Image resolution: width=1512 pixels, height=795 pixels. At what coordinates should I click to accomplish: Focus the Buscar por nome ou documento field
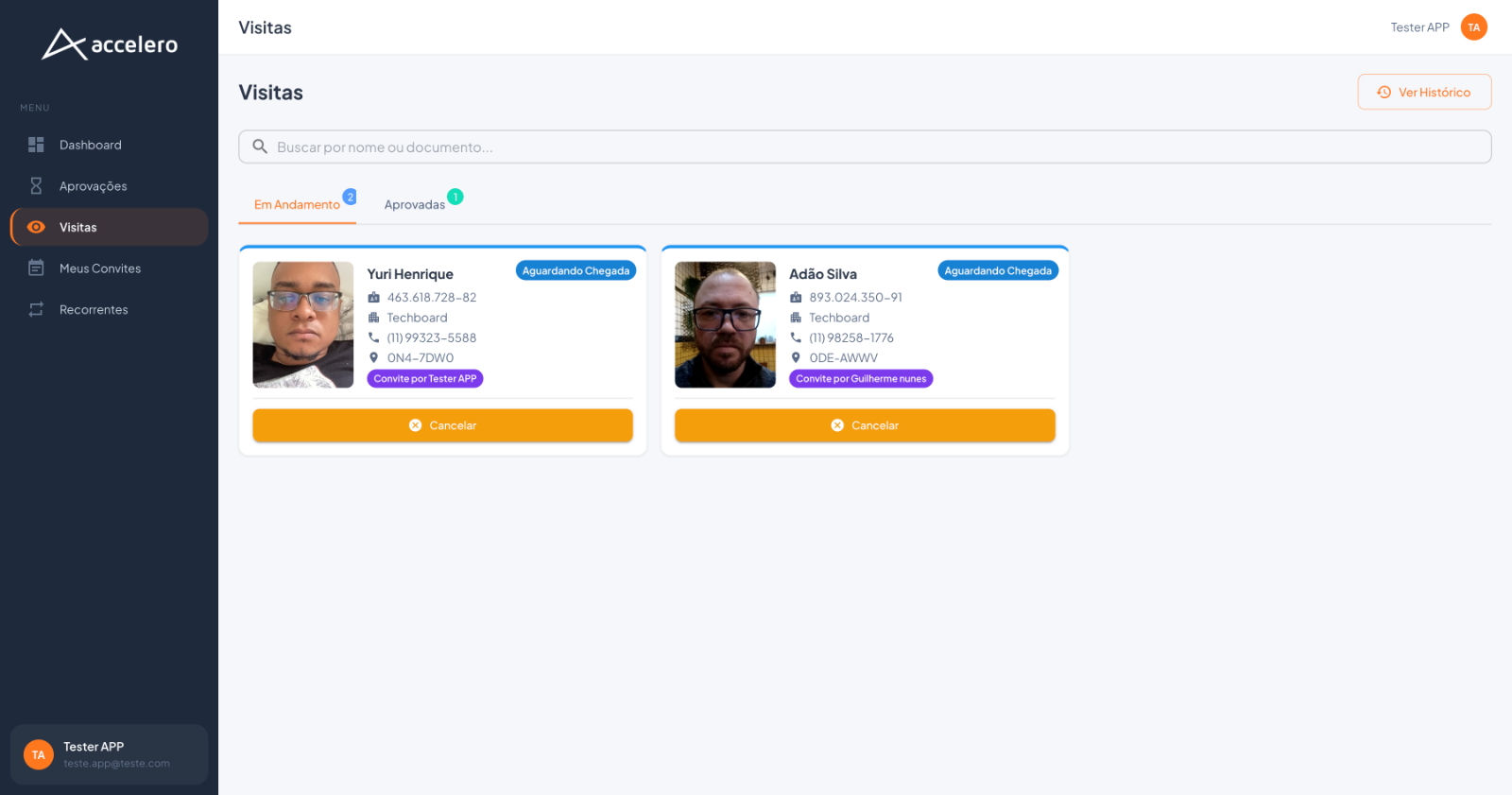[x=865, y=147]
